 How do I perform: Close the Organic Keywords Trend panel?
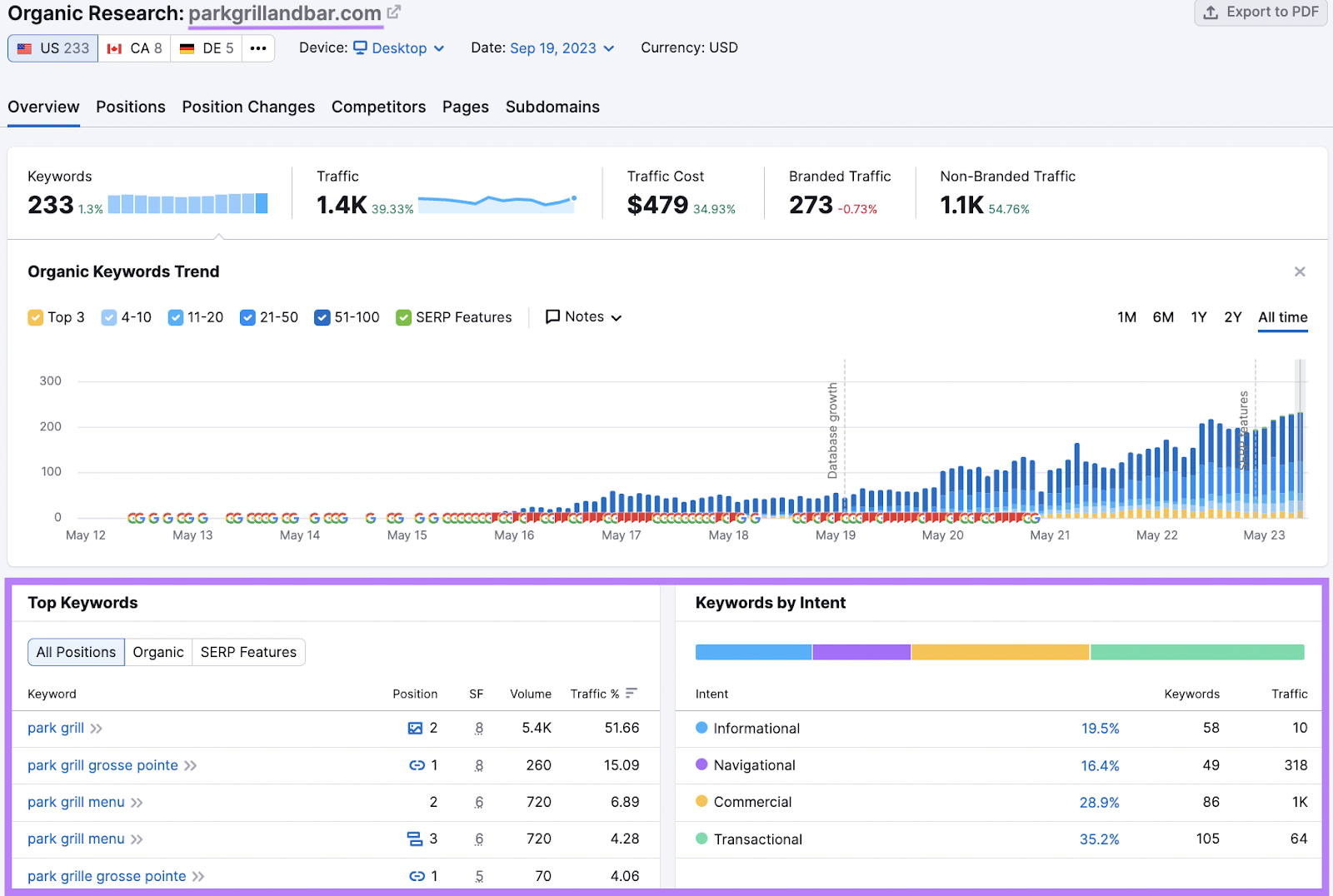(x=1299, y=271)
